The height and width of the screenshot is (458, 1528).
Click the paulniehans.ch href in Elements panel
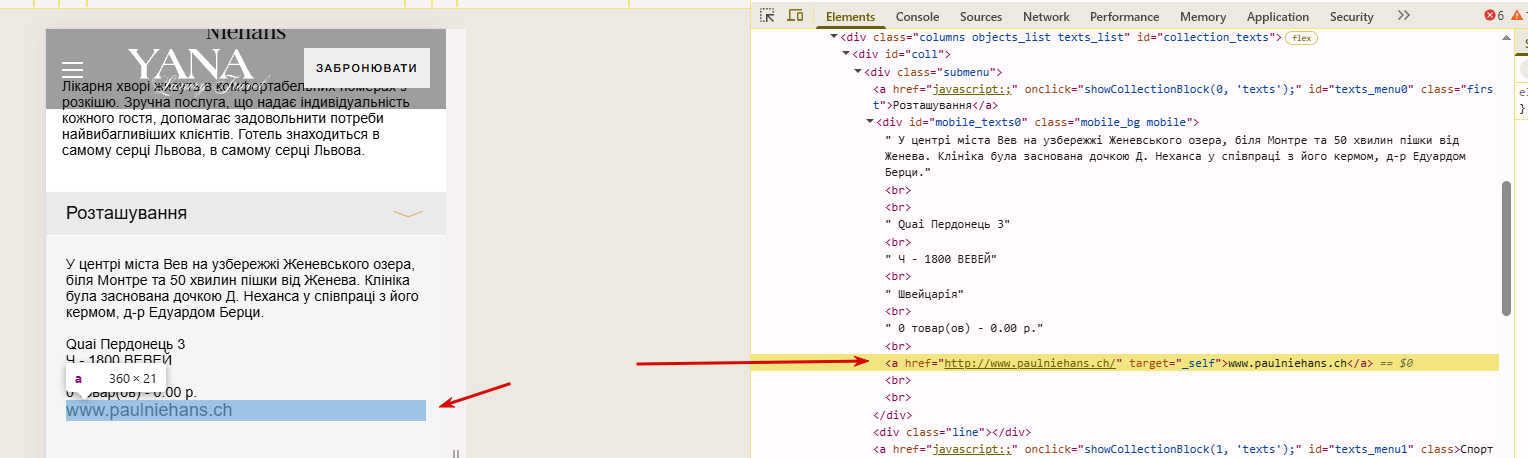1030,363
